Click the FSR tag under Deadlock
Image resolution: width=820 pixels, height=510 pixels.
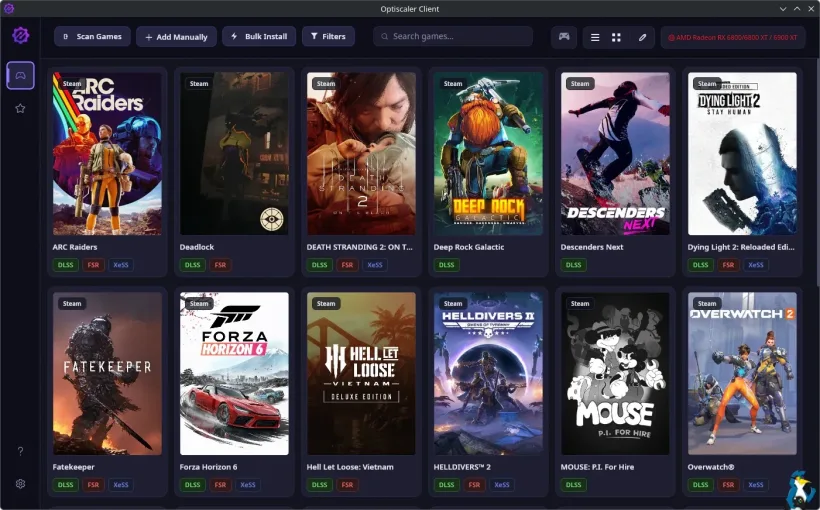(220, 265)
